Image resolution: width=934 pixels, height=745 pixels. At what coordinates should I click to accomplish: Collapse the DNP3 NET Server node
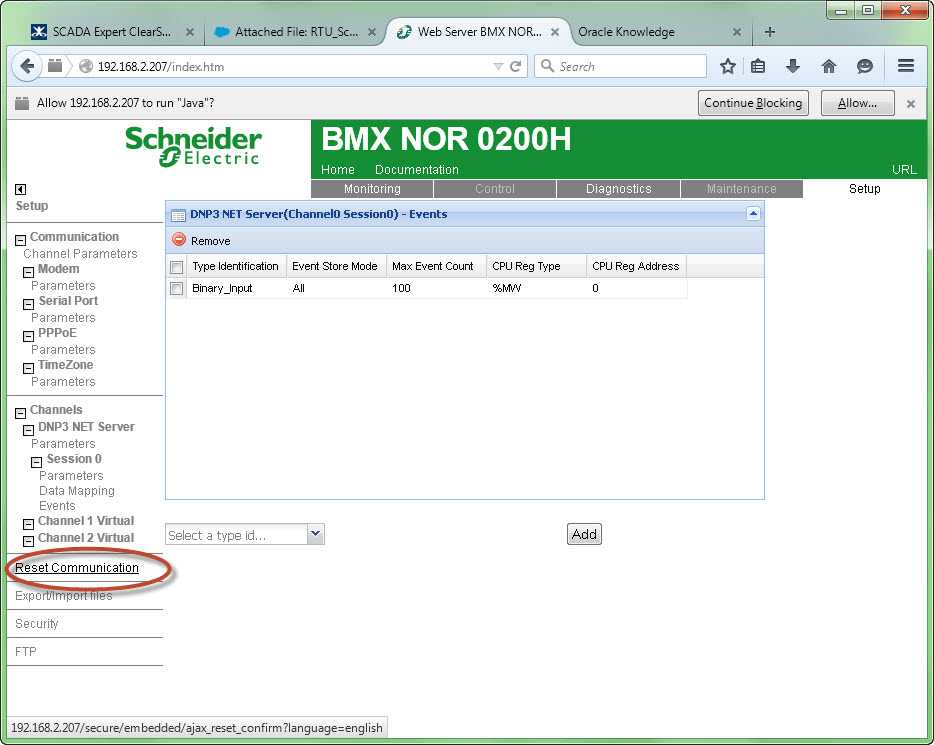click(28, 430)
